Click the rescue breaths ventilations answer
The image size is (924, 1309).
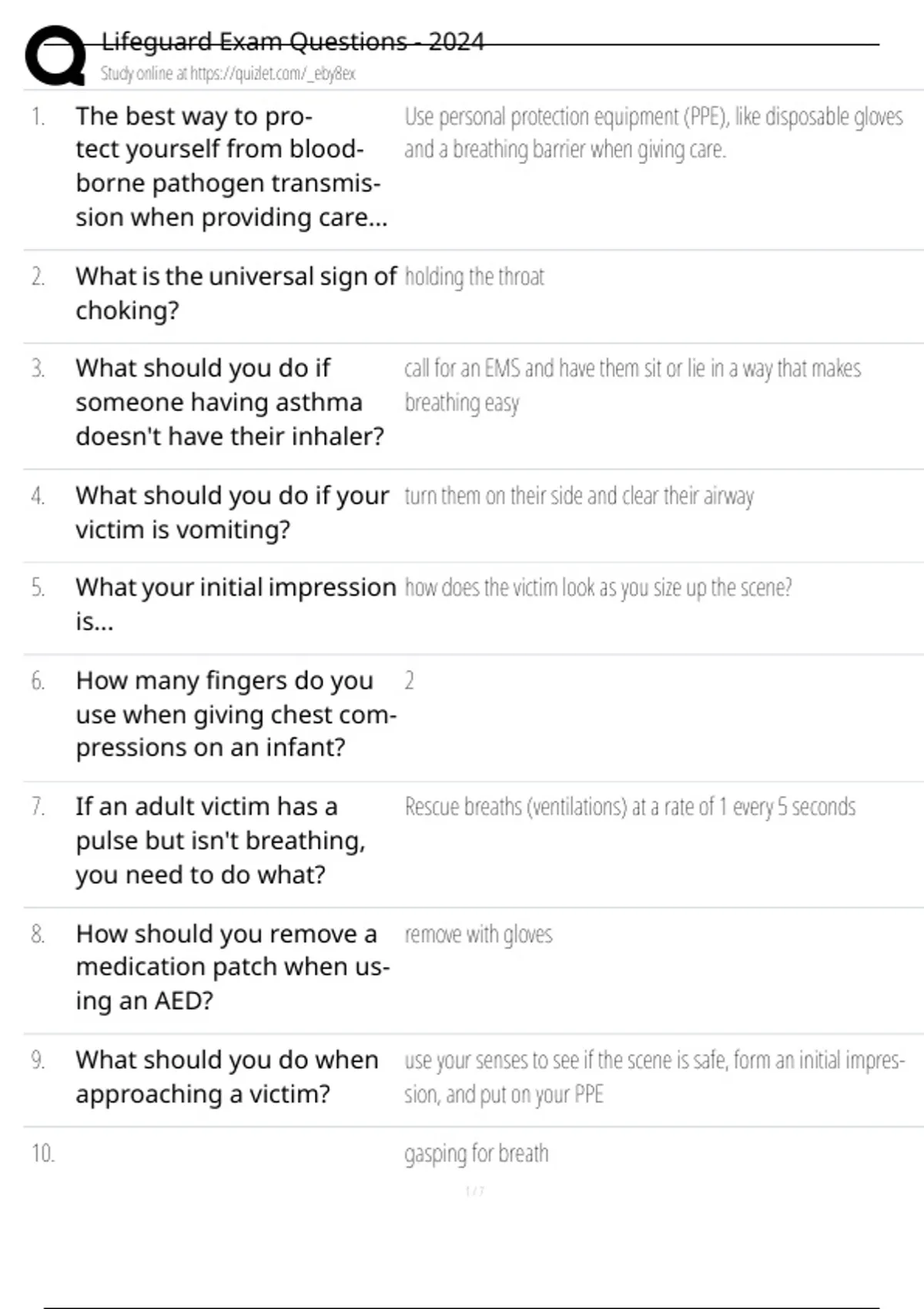point(630,807)
